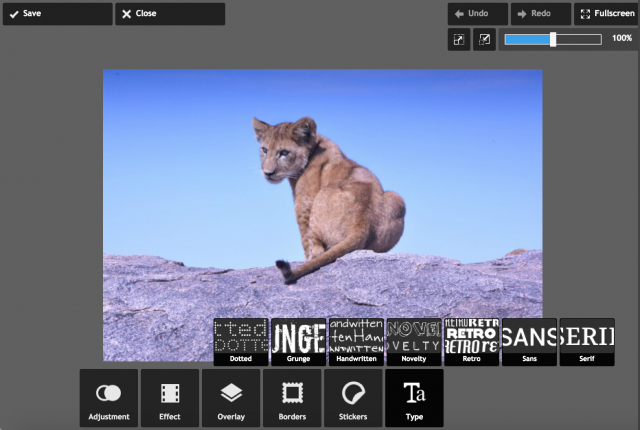
Task: Open the Effect filmstrip tool
Action: (x=170, y=398)
